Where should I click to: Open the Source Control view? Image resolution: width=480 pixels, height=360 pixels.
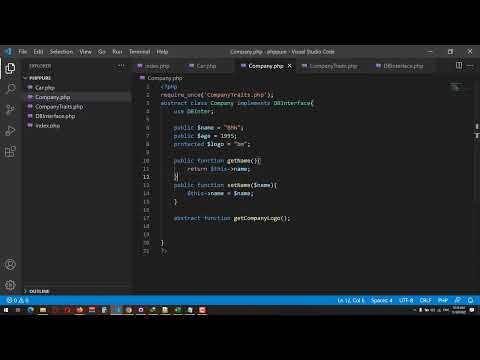10,110
